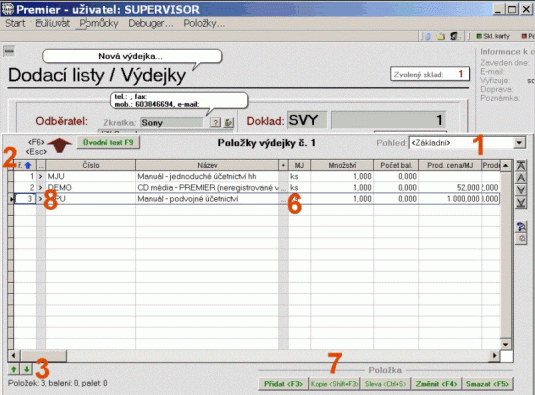The height and width of the screenshot is (395, 535).
Task: Select 'CD média - PREMIER' name cell
Action: coord(207,188)
